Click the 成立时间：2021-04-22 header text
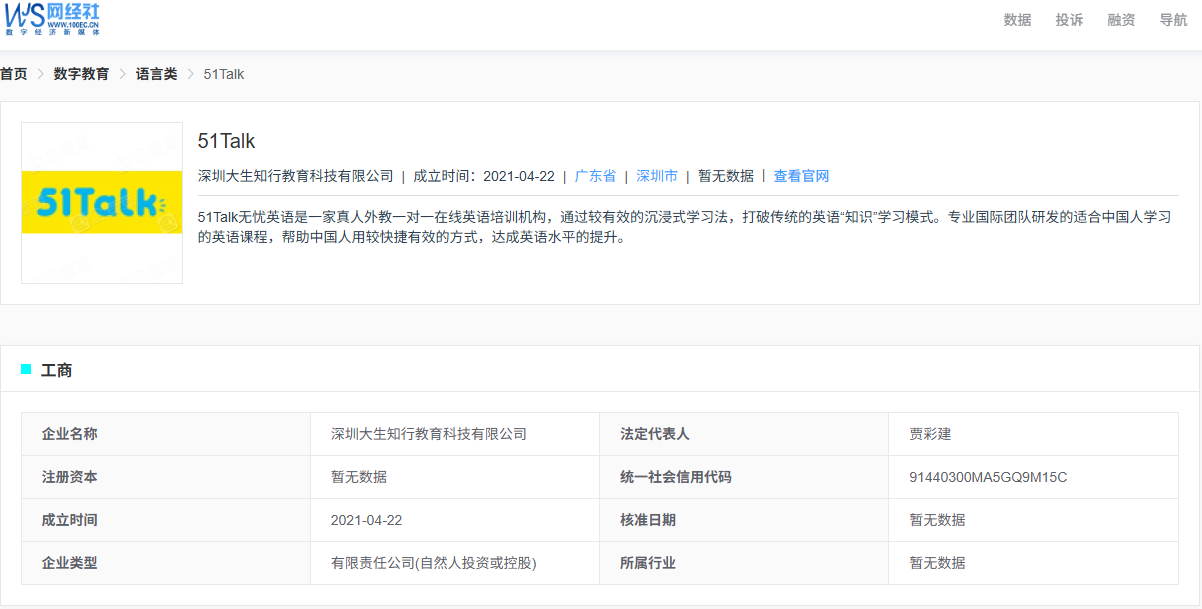 [x=484, y=176]
